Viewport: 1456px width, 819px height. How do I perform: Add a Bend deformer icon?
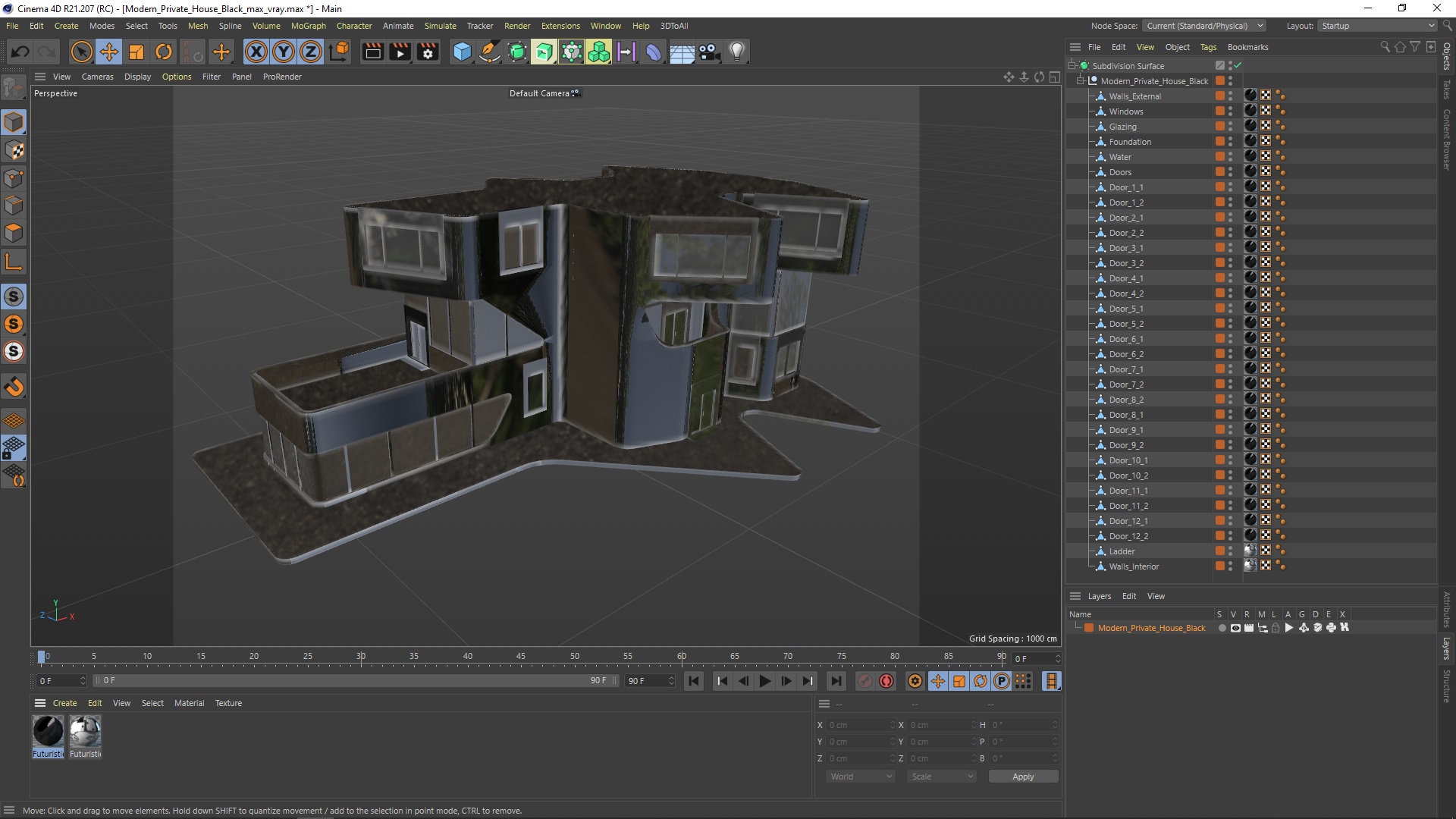(x=654, y=52)
